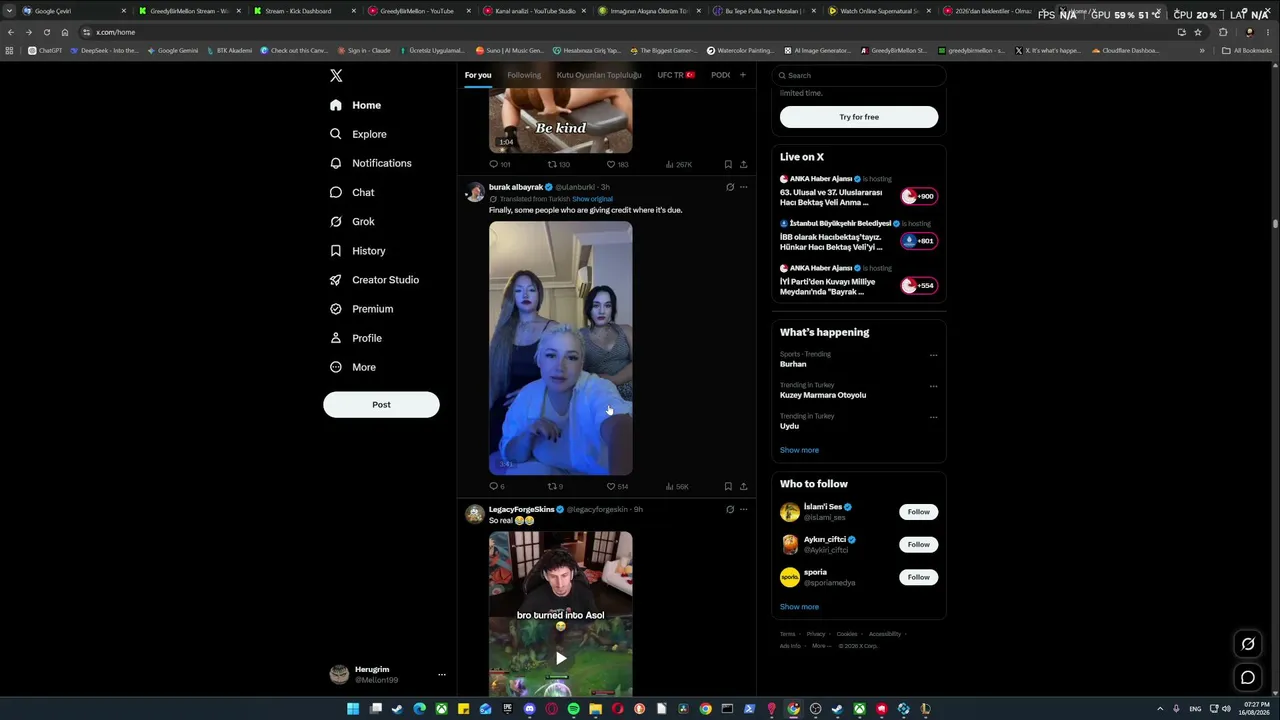Screen dimensions: 1280x720
Task: Open more options on LegacyForgeSkins post
Action: coord(743,509)
